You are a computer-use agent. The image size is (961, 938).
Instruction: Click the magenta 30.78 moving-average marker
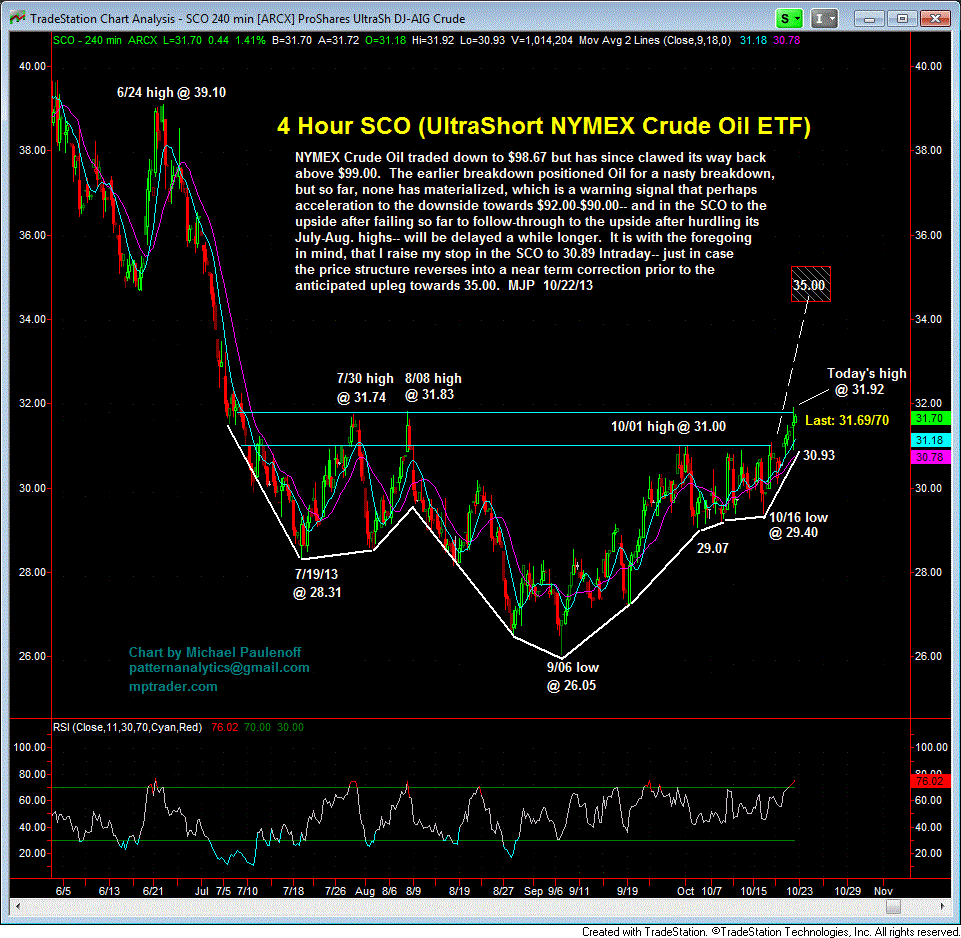930,457
